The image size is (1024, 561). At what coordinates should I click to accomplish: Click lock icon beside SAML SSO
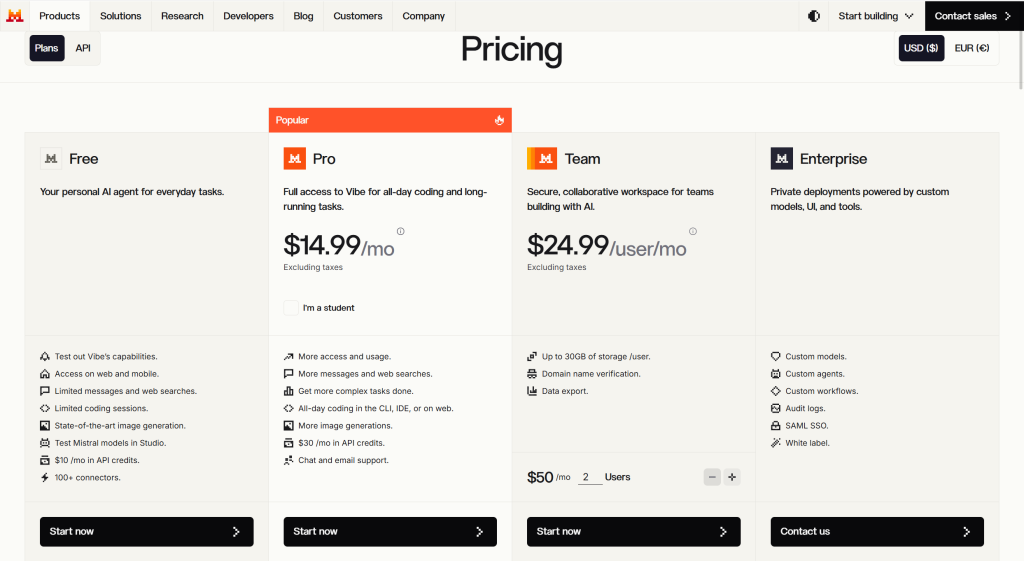coord(776,426)
